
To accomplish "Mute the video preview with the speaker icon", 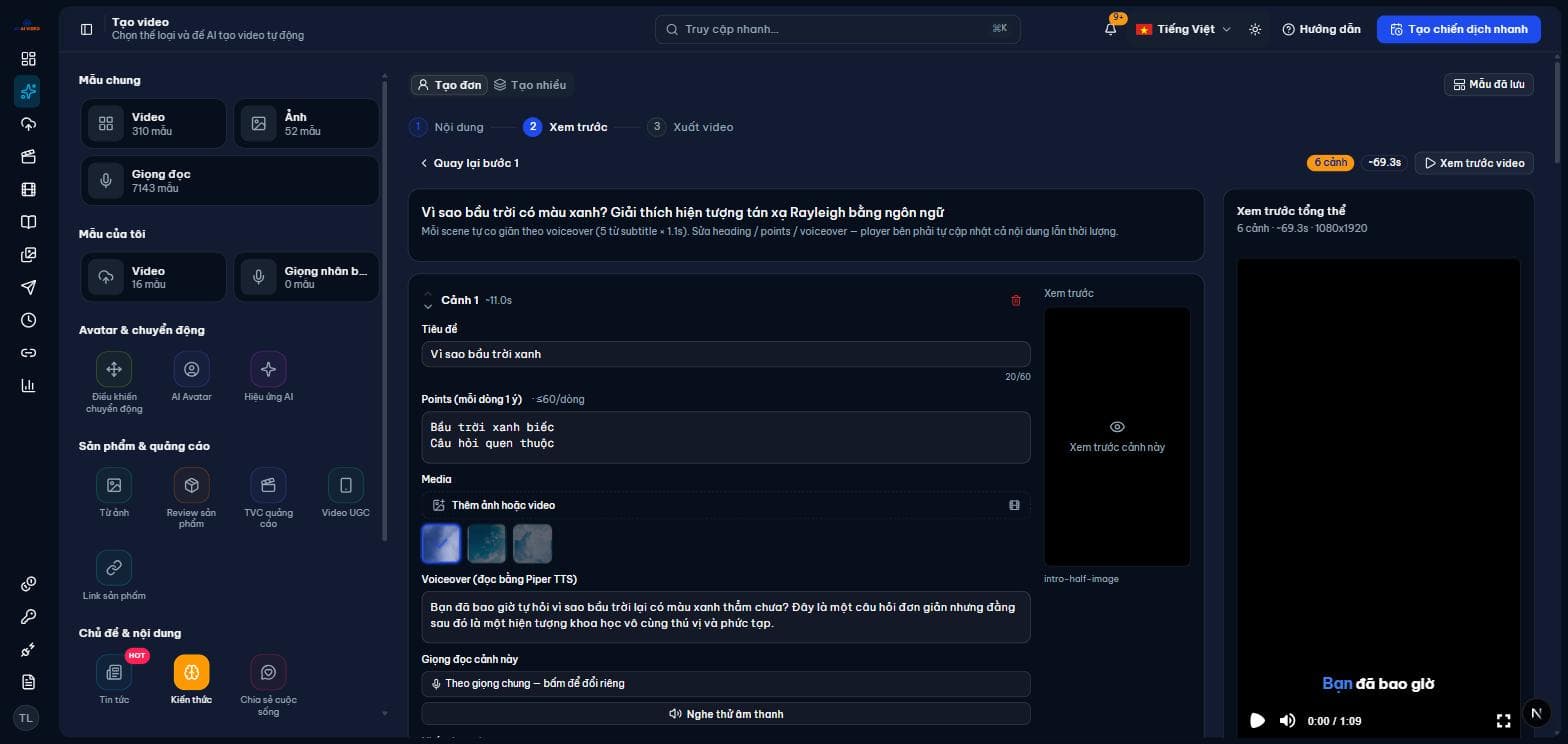I will point(1287,721).
